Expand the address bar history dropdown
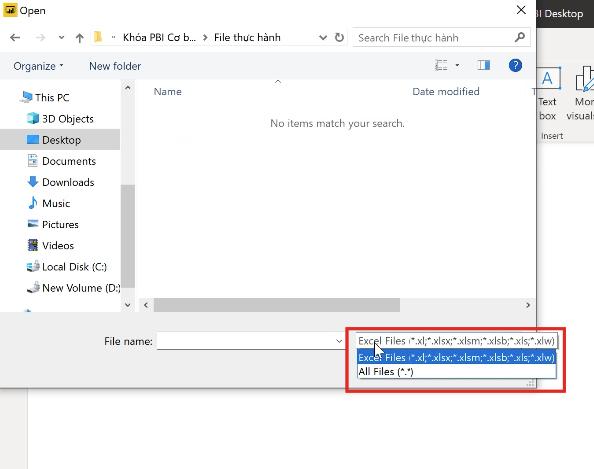Screen dimensions: 594x469 pos(322,38)
